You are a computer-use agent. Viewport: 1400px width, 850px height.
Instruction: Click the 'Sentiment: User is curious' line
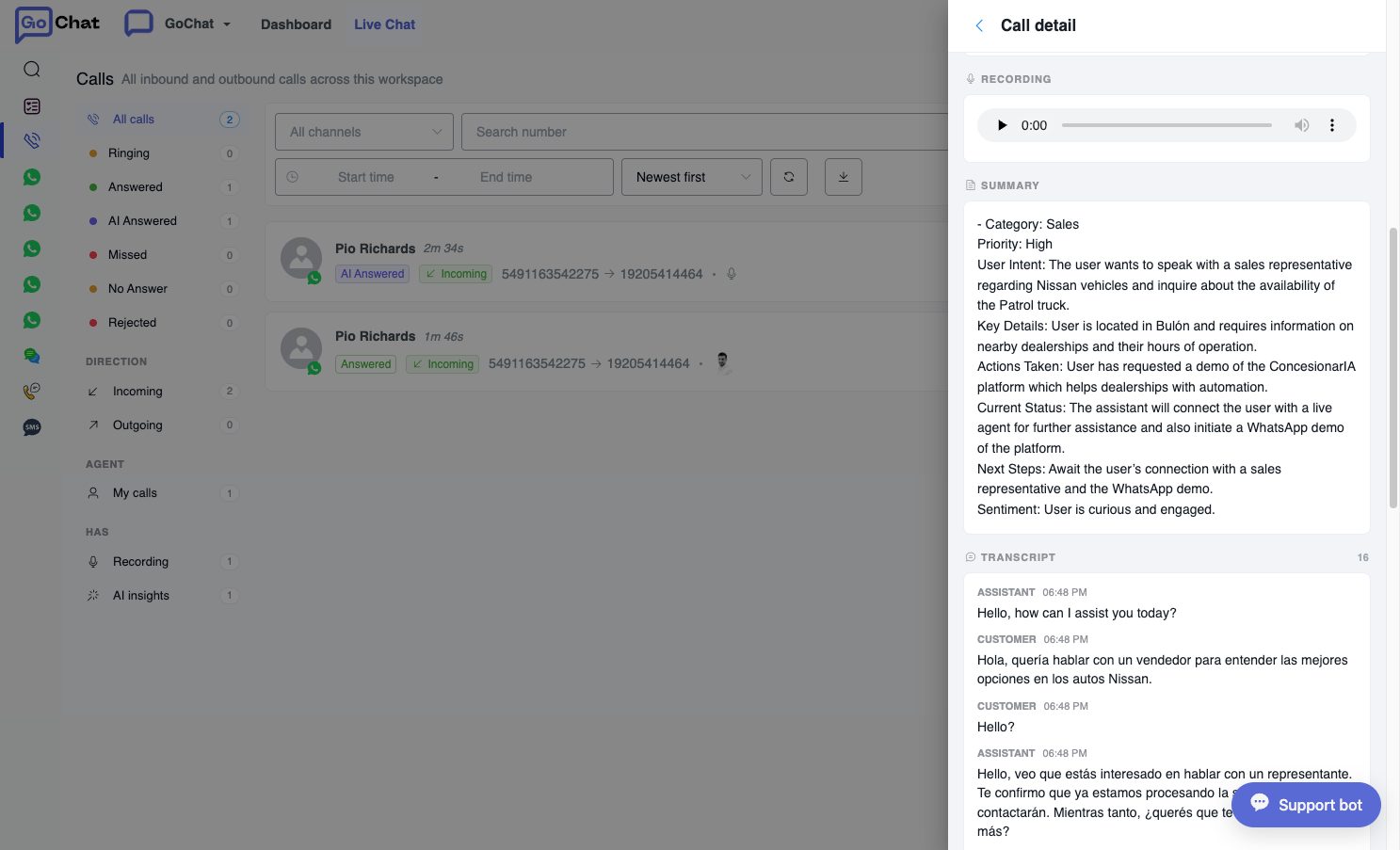[1096, 509]
